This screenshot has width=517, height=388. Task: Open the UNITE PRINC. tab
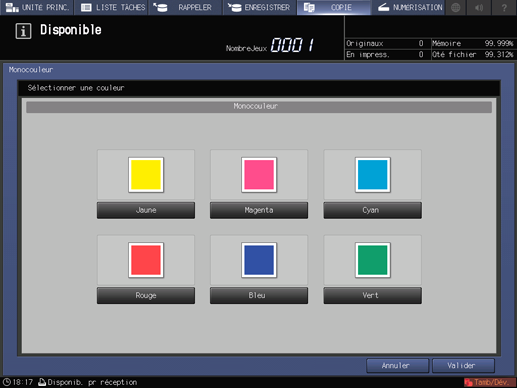37,7
